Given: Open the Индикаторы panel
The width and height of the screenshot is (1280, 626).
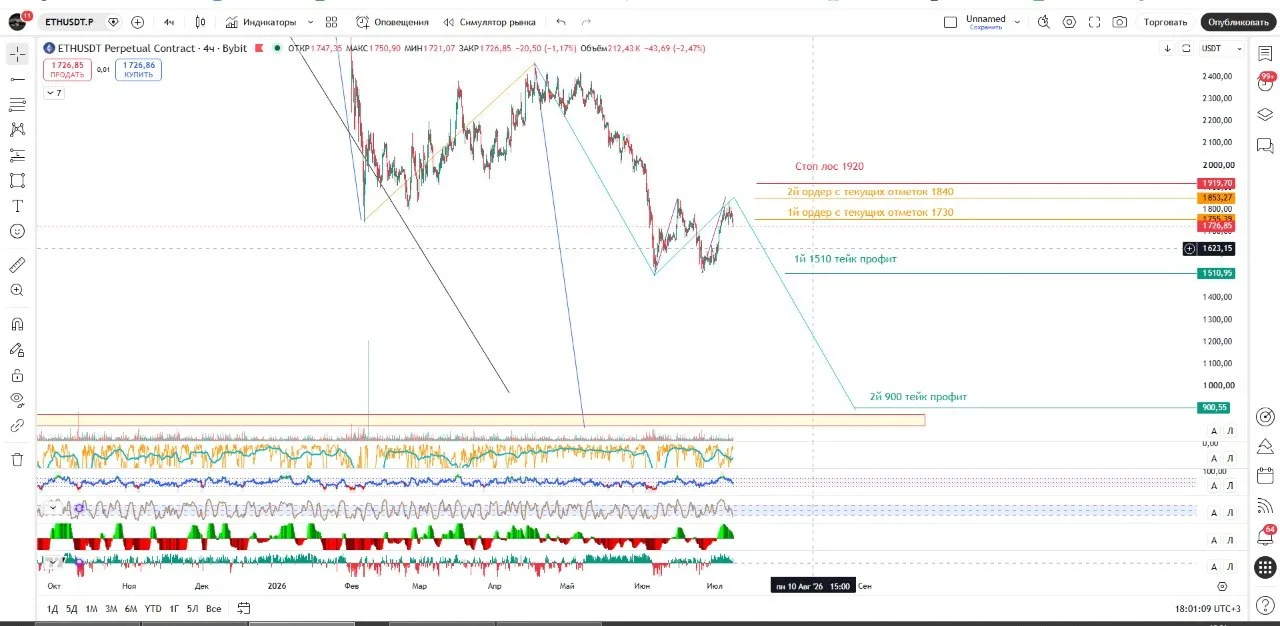Looking at the screenshot, I should click(260, 21).
